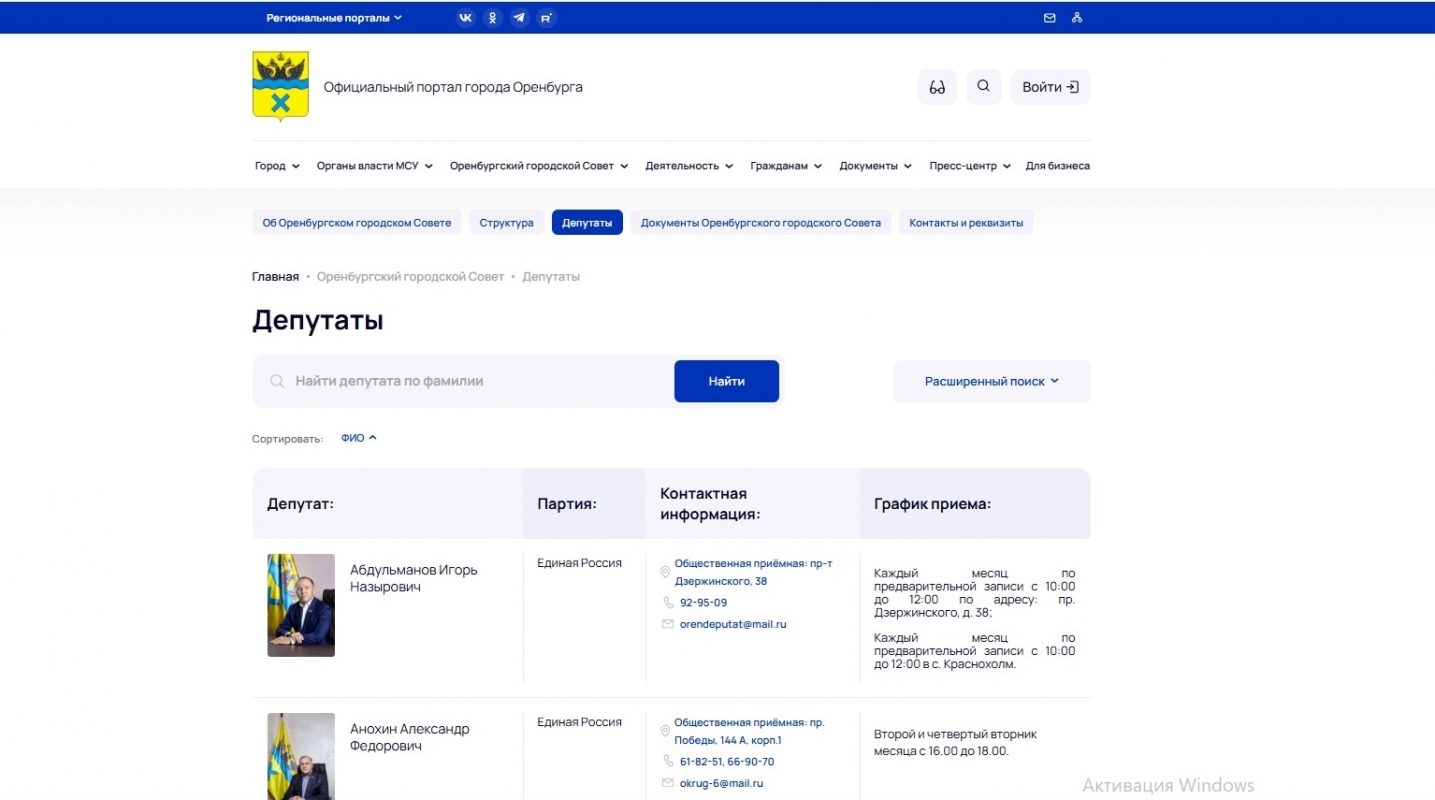Enable the visually impaired glasses mode
1435x800 pixels.
pos(937,87)
